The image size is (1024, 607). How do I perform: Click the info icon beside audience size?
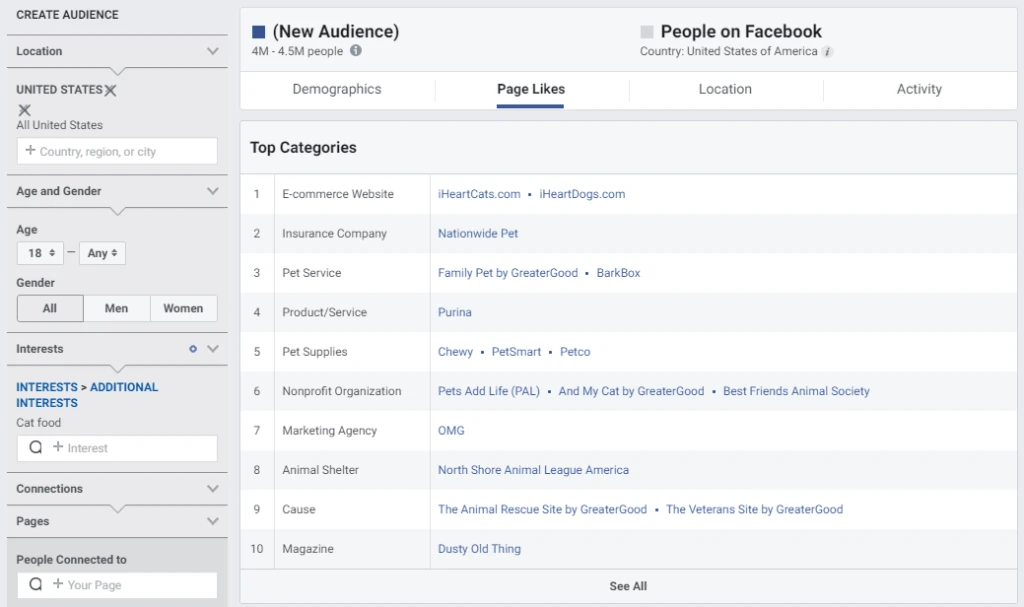356,51
